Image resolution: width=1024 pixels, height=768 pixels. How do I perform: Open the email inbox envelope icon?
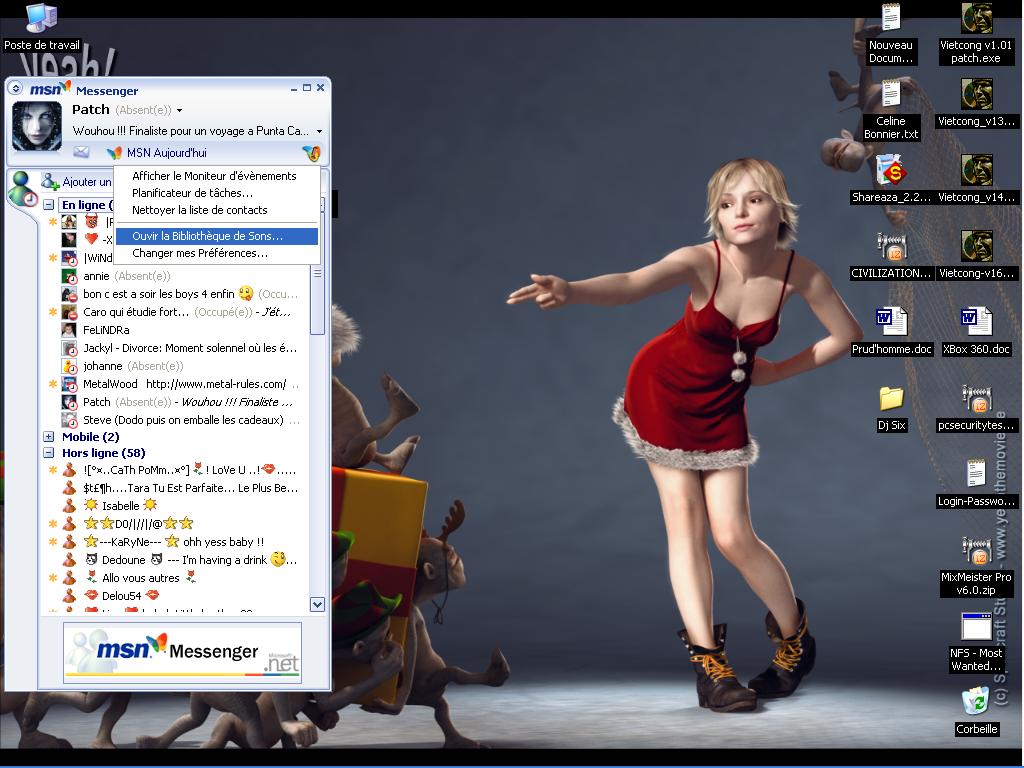[x=81, y=153]
